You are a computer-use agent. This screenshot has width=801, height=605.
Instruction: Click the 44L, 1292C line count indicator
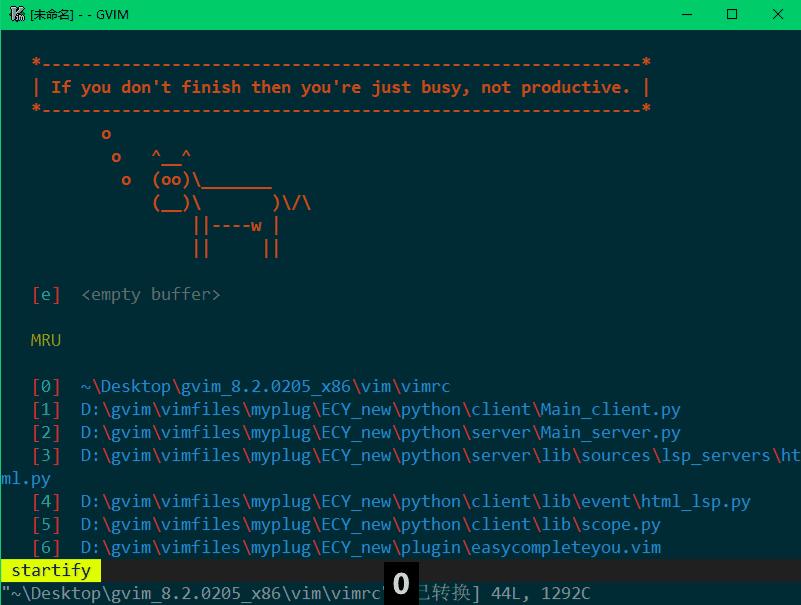click(538, 592)
